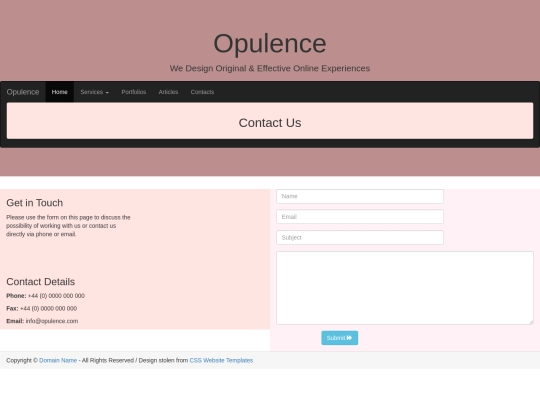Click the Fax number line
Image resolution: width=540 pixels, height=405 pixels.
pos(42,309)
